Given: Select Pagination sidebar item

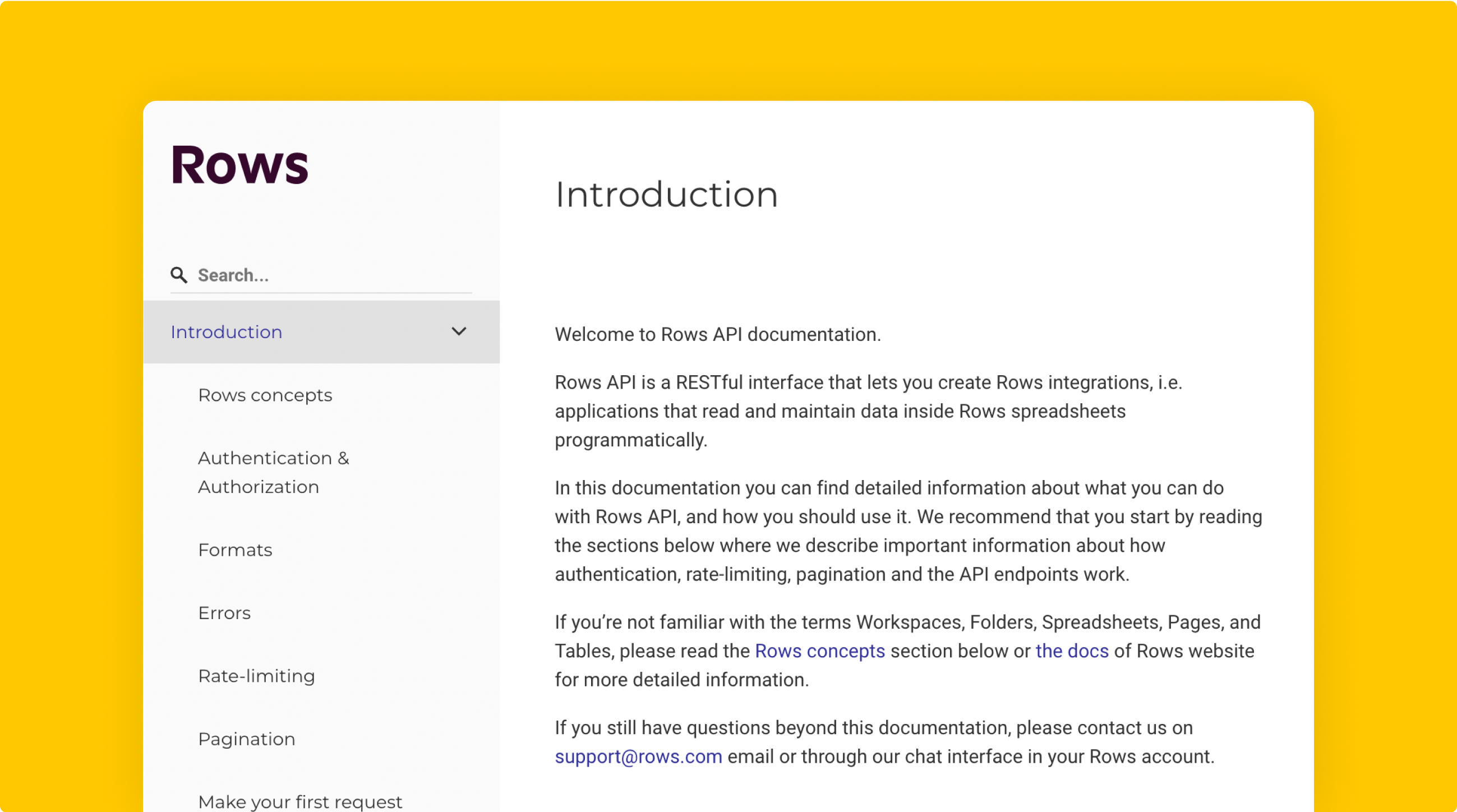Looking at the screenshot, I should (247, 739).
